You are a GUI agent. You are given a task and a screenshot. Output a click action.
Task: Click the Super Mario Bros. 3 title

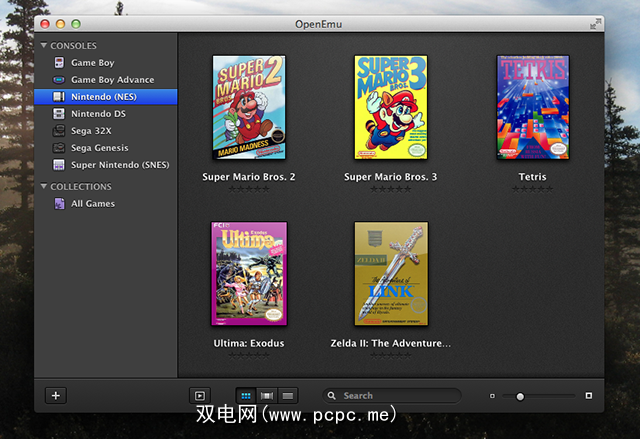coord(391,177)
